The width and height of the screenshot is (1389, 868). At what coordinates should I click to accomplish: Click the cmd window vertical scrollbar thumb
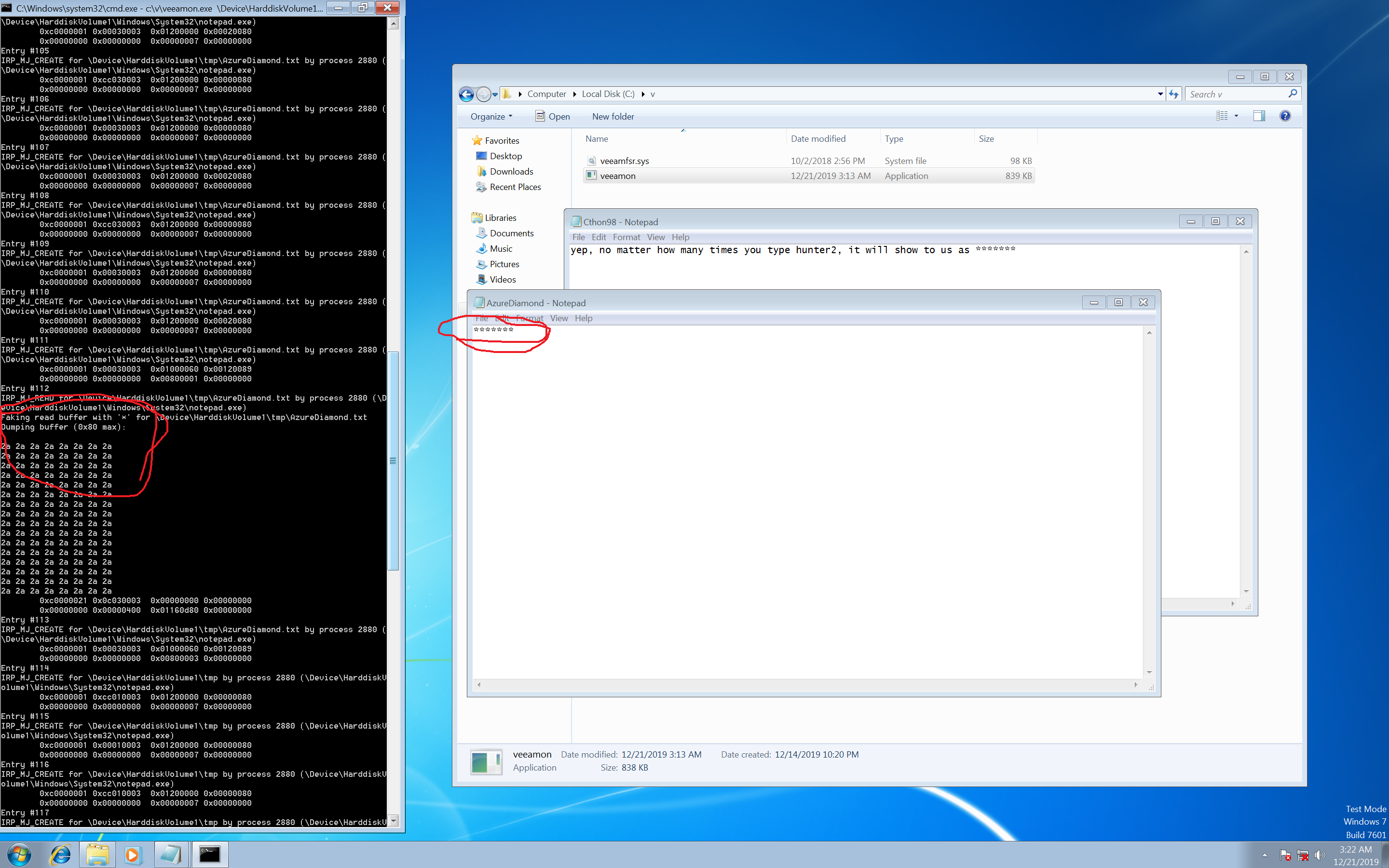pyautogui.click(x=393, y=461)
